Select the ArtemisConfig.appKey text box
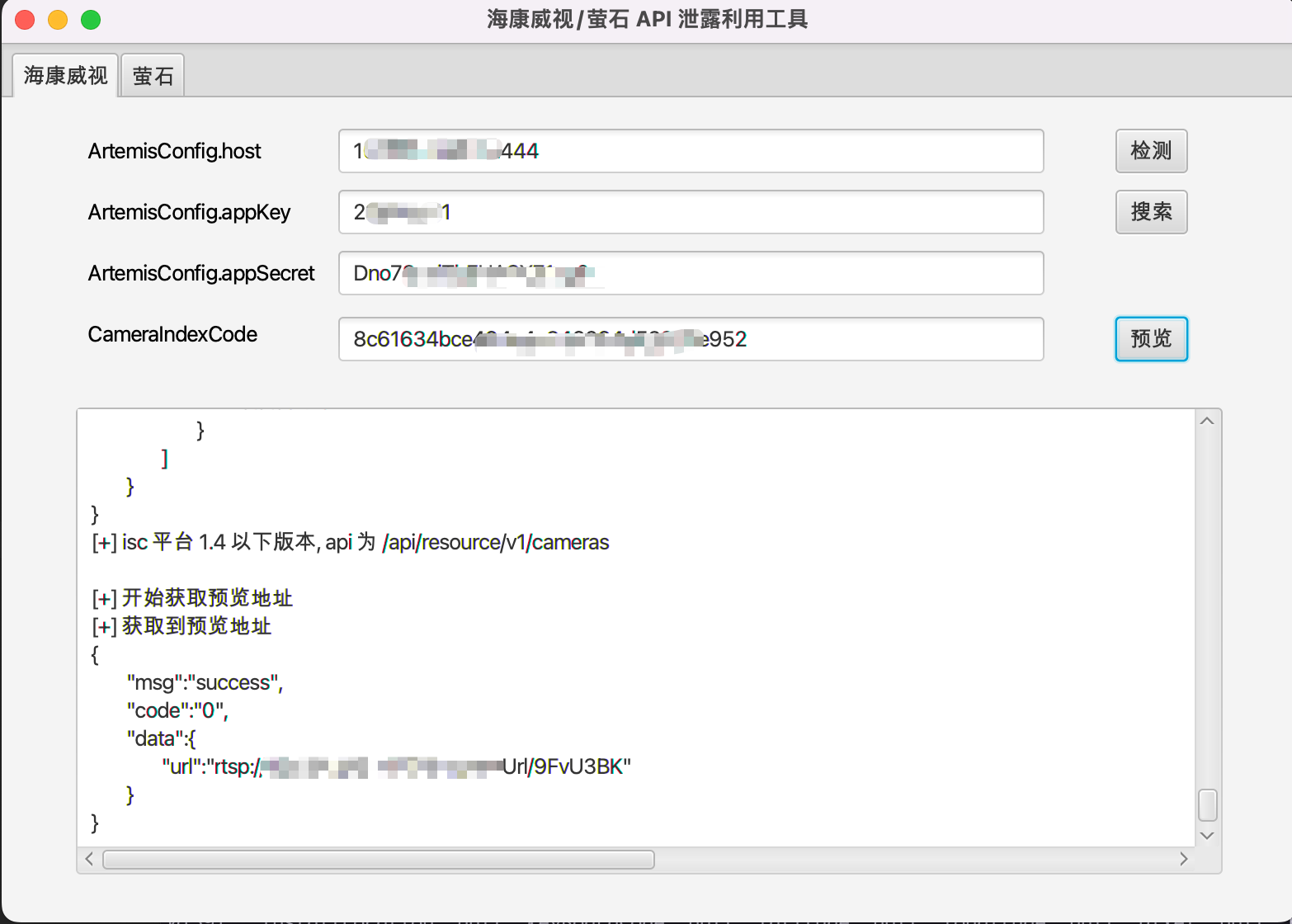The image size is (1292, 924). (691, 212)
